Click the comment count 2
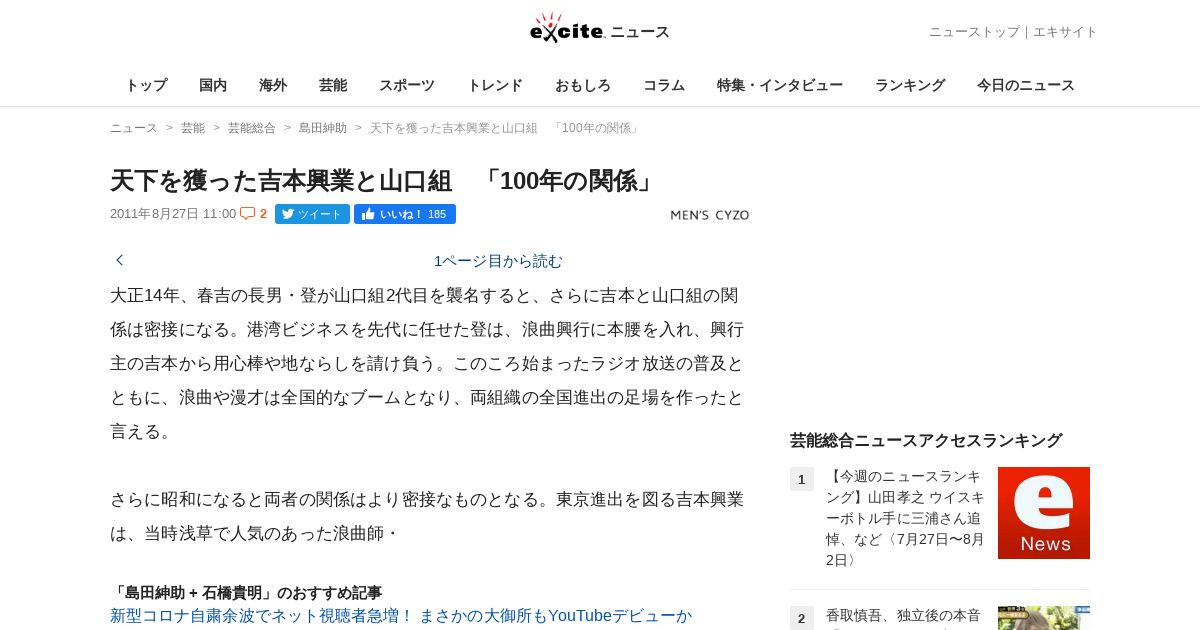Viewport: 1200px width, 630px height. pos(263,214)
